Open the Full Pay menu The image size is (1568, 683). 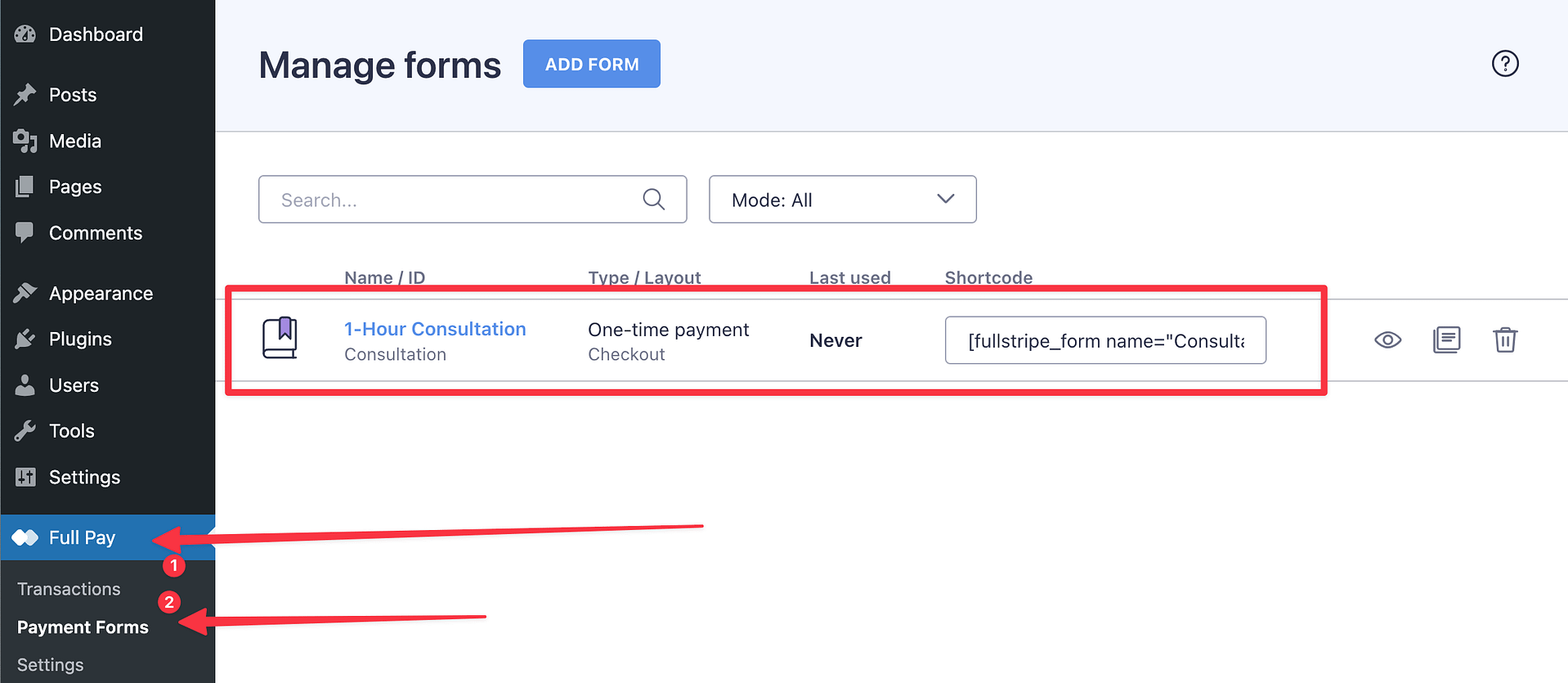point(82,537)
